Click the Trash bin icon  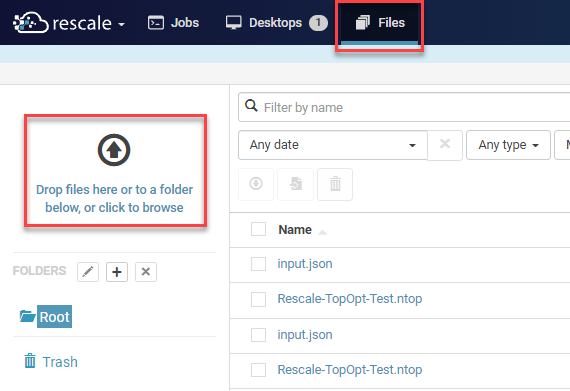pos(30,361)
